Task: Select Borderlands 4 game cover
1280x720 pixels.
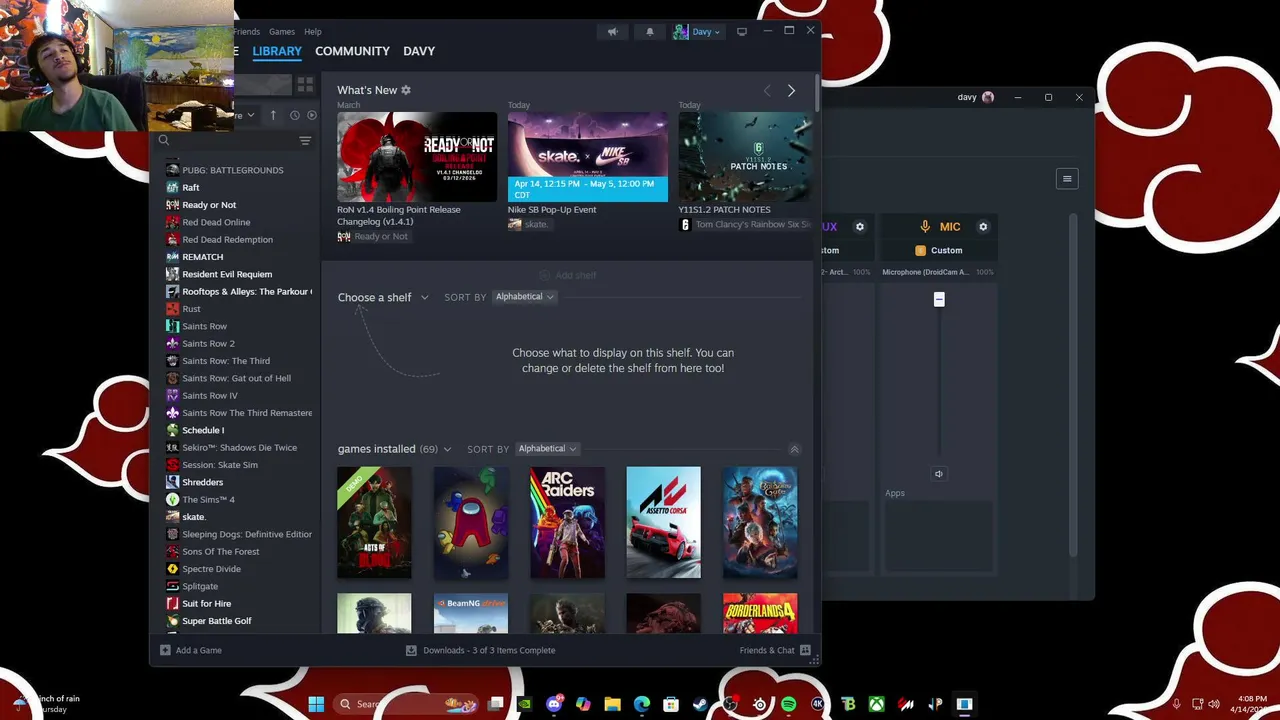Action: [760, 613]
